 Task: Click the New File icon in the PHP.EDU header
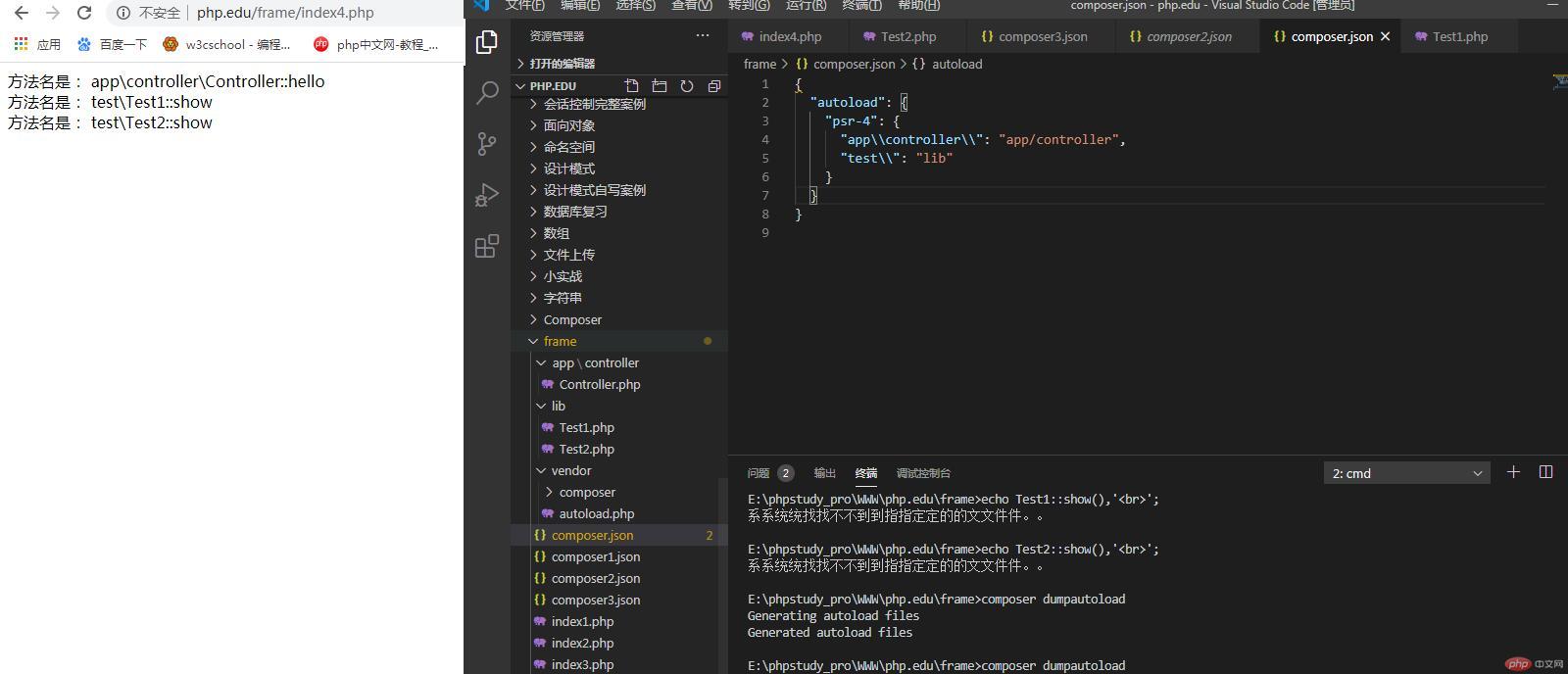point(632,86)
